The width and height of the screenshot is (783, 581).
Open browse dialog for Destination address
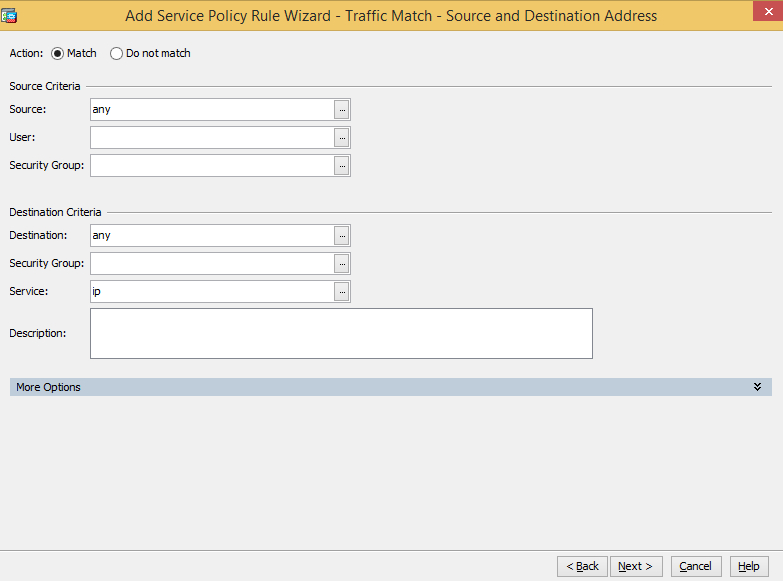(342, 235)
